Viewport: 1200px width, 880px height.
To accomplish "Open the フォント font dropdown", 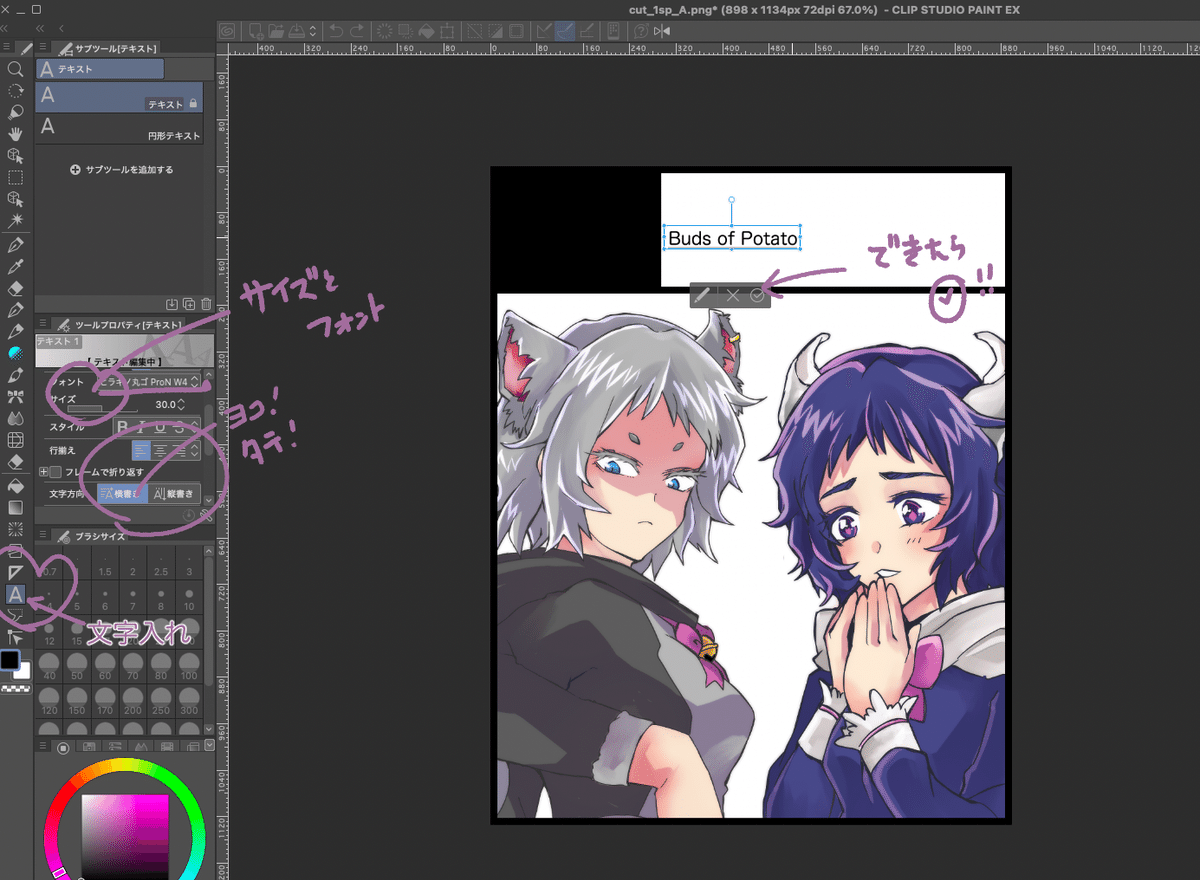I will [x=147, y=382].
